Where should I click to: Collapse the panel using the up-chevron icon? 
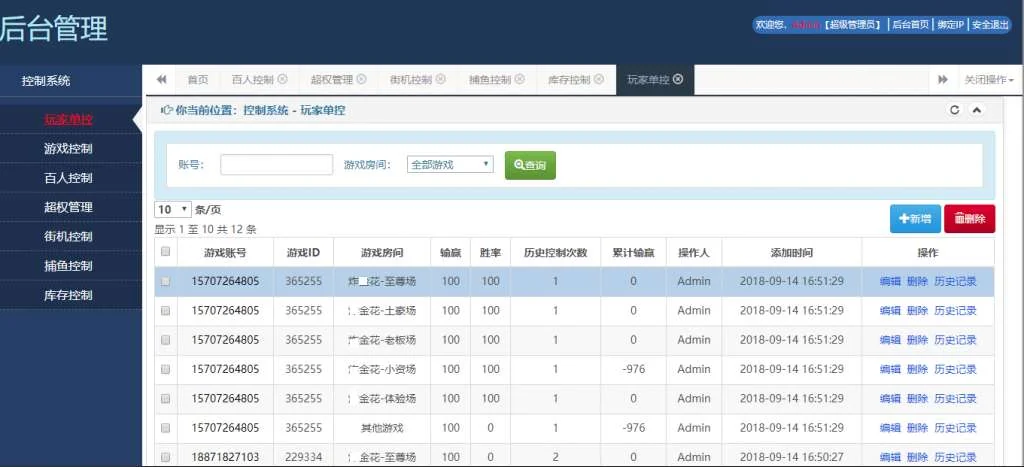pyautogui.click(x=977, y=110)
